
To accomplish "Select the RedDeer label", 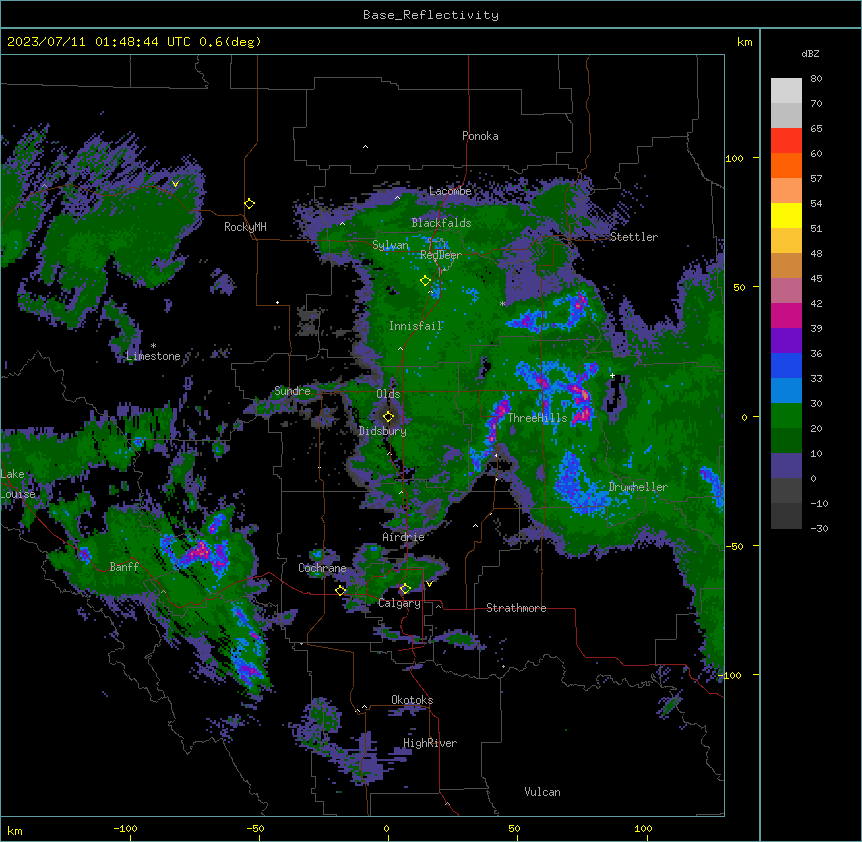I will [441, 255].
